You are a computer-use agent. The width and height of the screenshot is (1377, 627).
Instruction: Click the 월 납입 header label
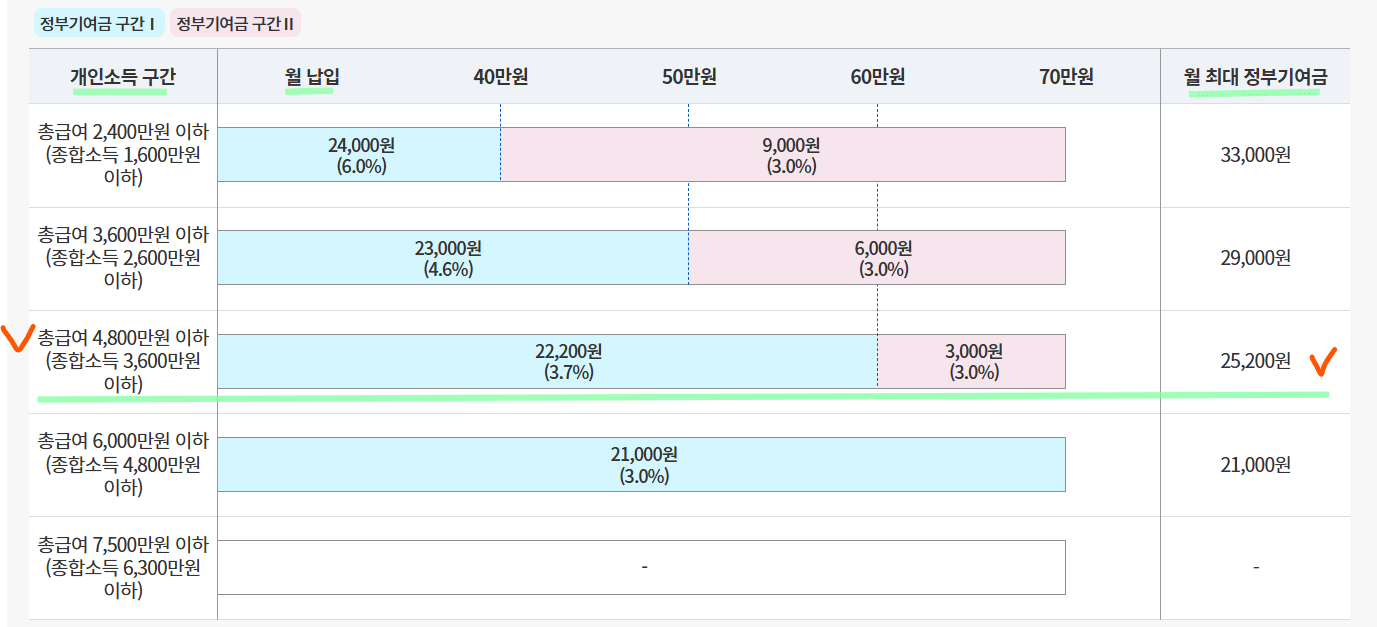[312, 77]
